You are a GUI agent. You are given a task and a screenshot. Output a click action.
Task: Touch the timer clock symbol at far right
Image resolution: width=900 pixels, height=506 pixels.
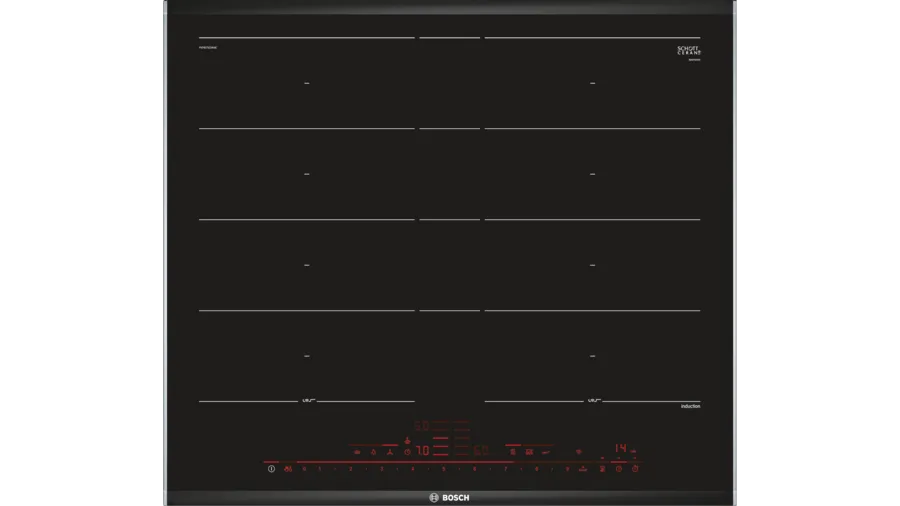(x=636, y=469)
